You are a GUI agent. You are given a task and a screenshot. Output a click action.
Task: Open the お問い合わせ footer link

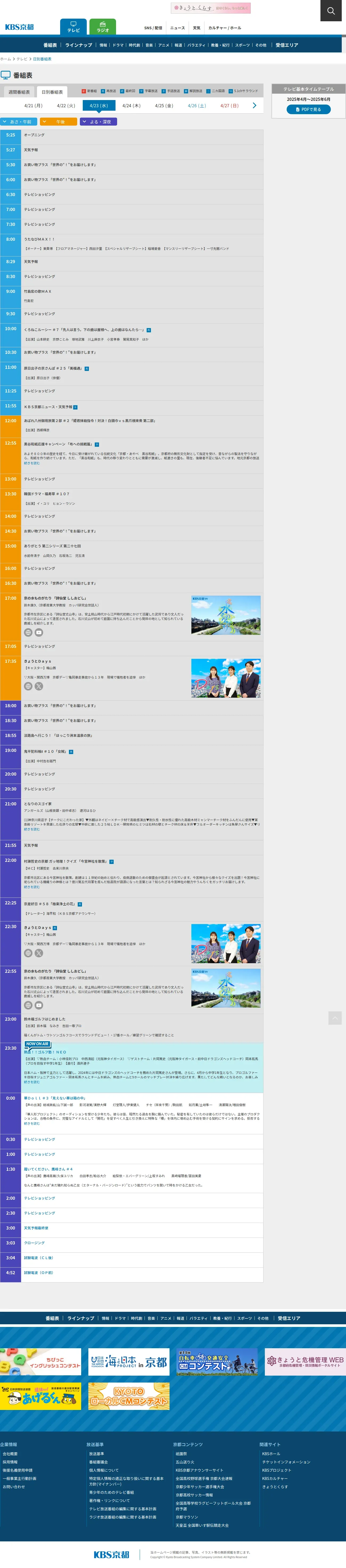pyautogui.click(x=14, y=1486)
